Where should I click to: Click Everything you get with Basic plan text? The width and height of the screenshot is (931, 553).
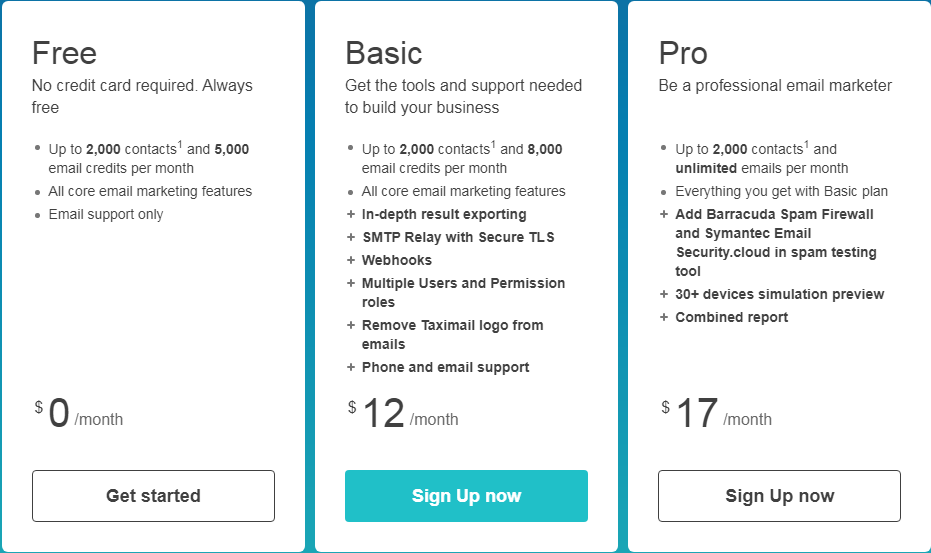point(781,191)
